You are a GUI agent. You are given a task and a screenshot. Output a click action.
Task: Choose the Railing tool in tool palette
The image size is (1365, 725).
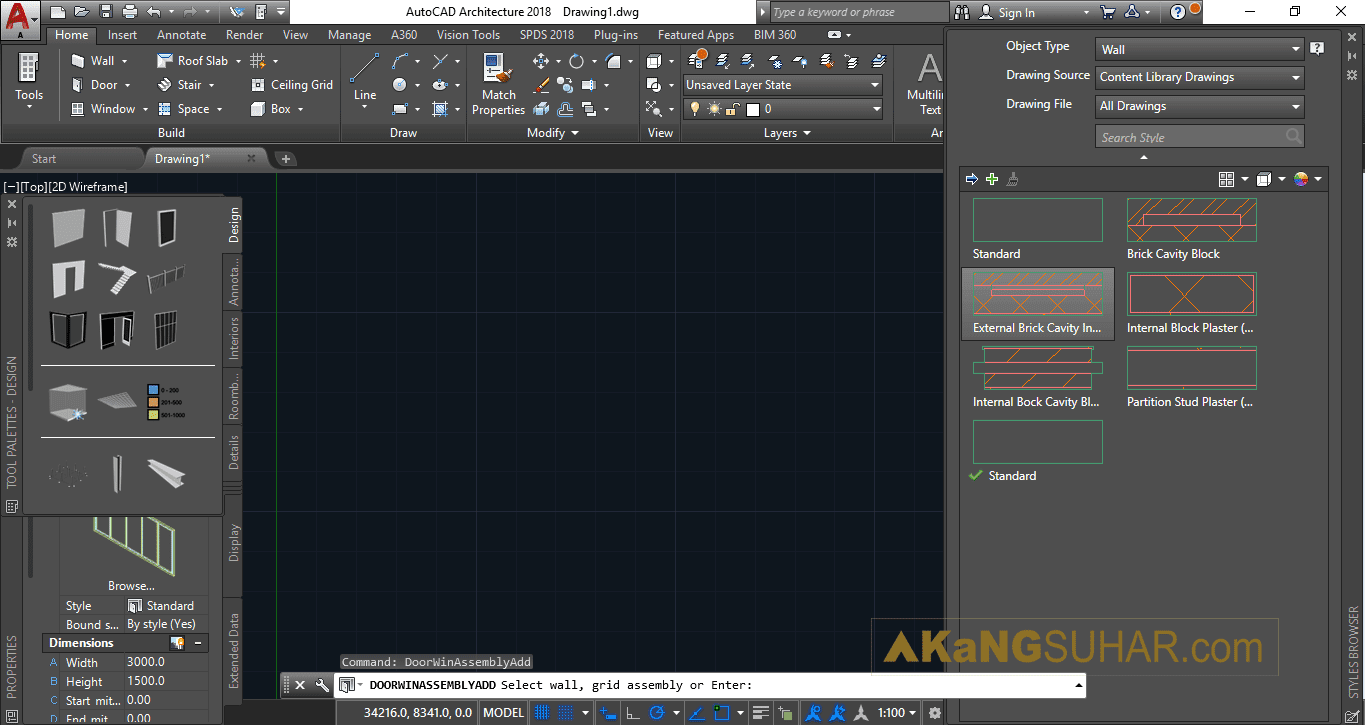(166, 279)
